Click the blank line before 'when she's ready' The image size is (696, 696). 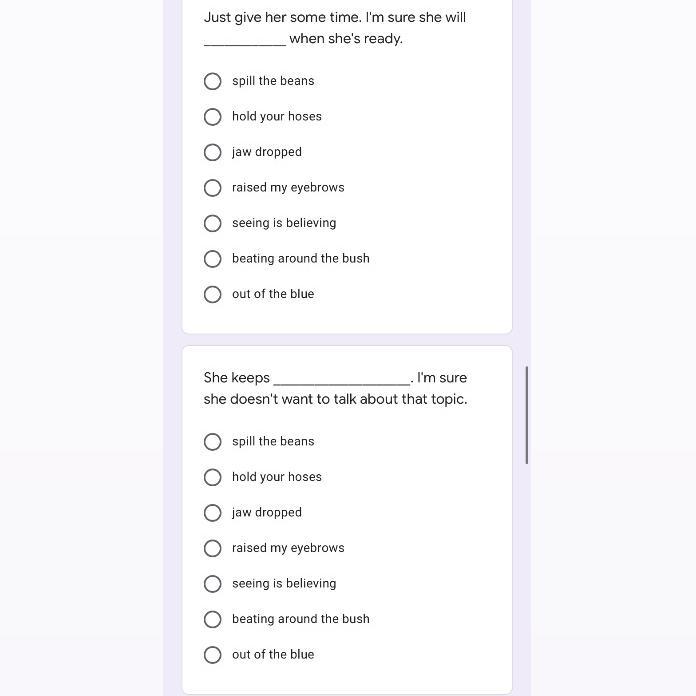(245, 41)
